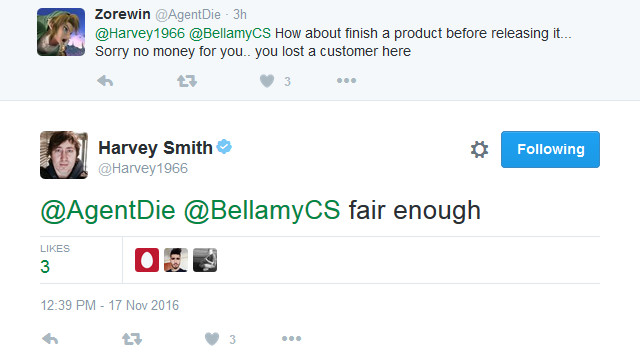Click the Harvey Smith display name
The image size is (640, 360).
pos(155,148)
